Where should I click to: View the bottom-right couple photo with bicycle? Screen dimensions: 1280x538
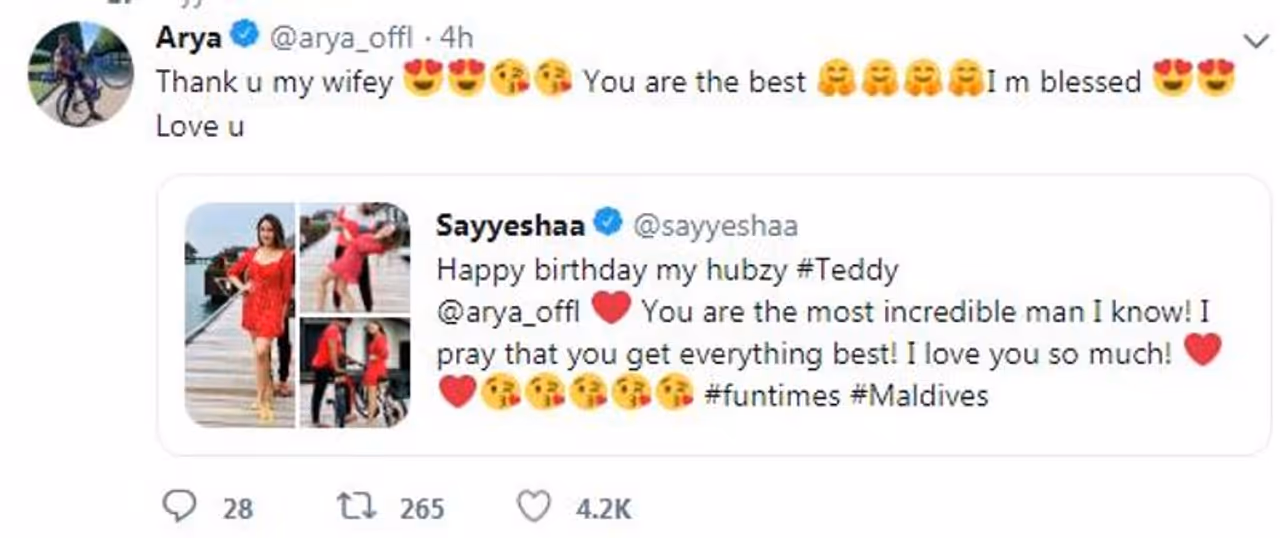coord(355,371)
